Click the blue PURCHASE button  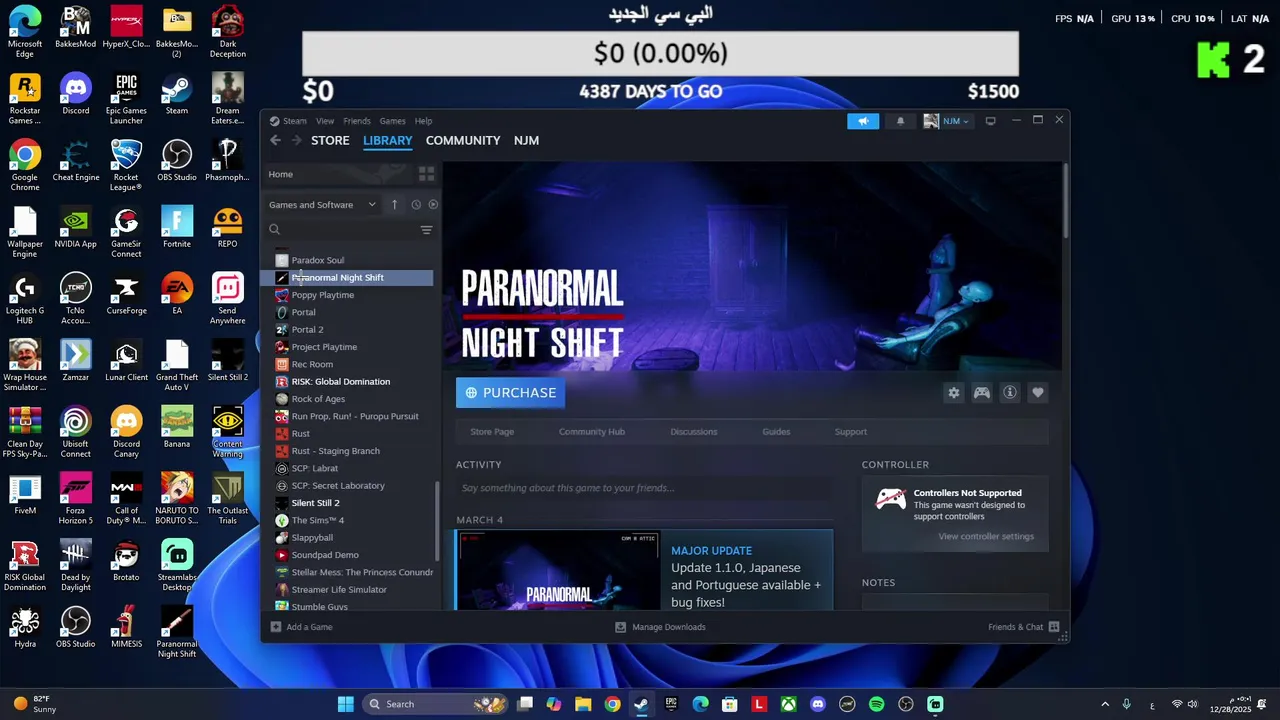tap(510, 393)
